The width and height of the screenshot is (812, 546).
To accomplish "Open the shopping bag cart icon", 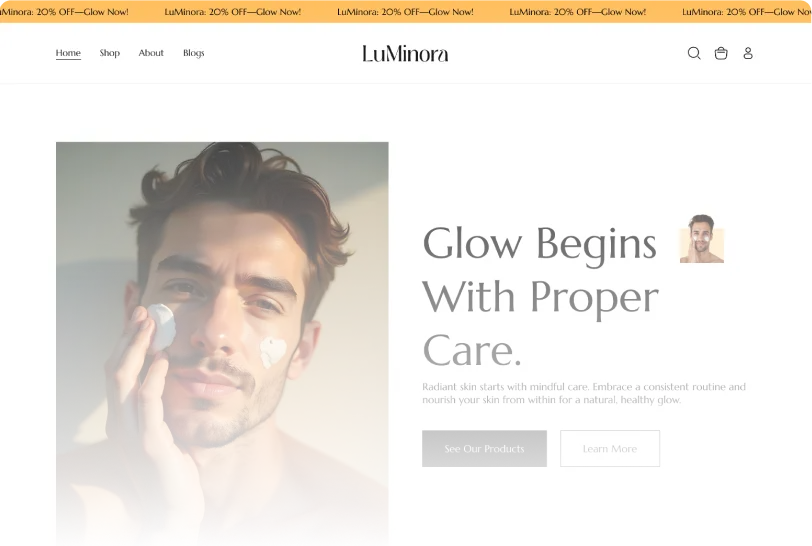I will click(721, 53).
